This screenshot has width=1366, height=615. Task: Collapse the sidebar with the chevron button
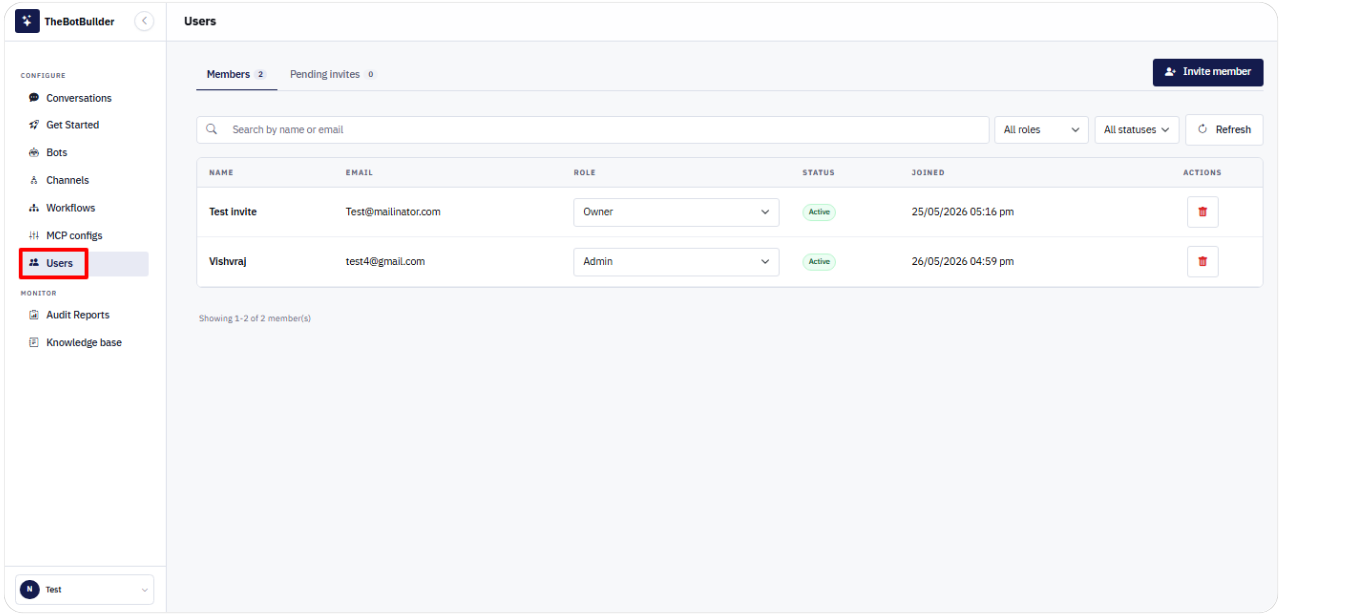pyautogui.click(x=144, y=21)
